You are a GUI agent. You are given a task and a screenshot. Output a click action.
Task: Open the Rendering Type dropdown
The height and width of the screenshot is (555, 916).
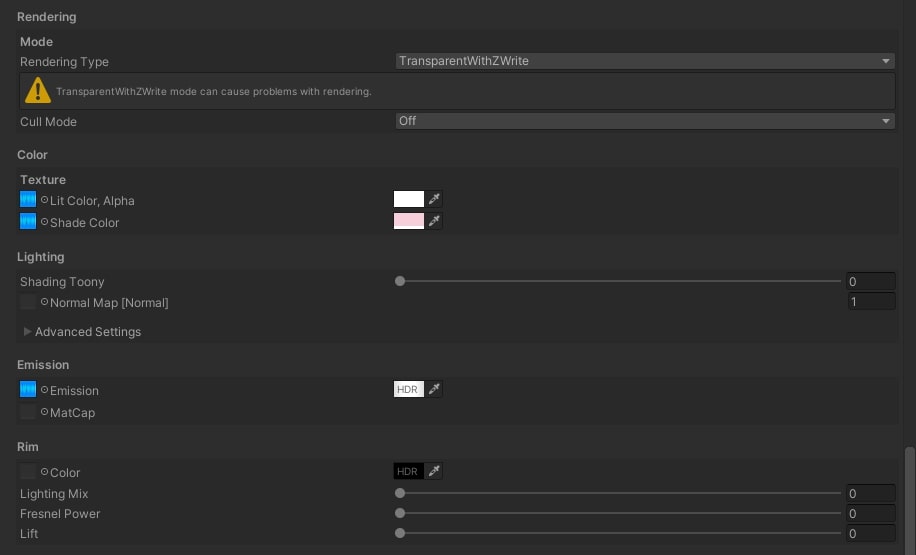(x=645, y=61)
